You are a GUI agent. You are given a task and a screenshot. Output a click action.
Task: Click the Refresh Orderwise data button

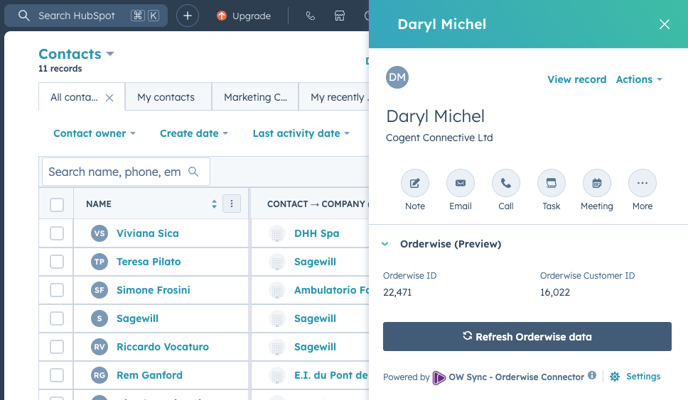[x=527, y=336]
